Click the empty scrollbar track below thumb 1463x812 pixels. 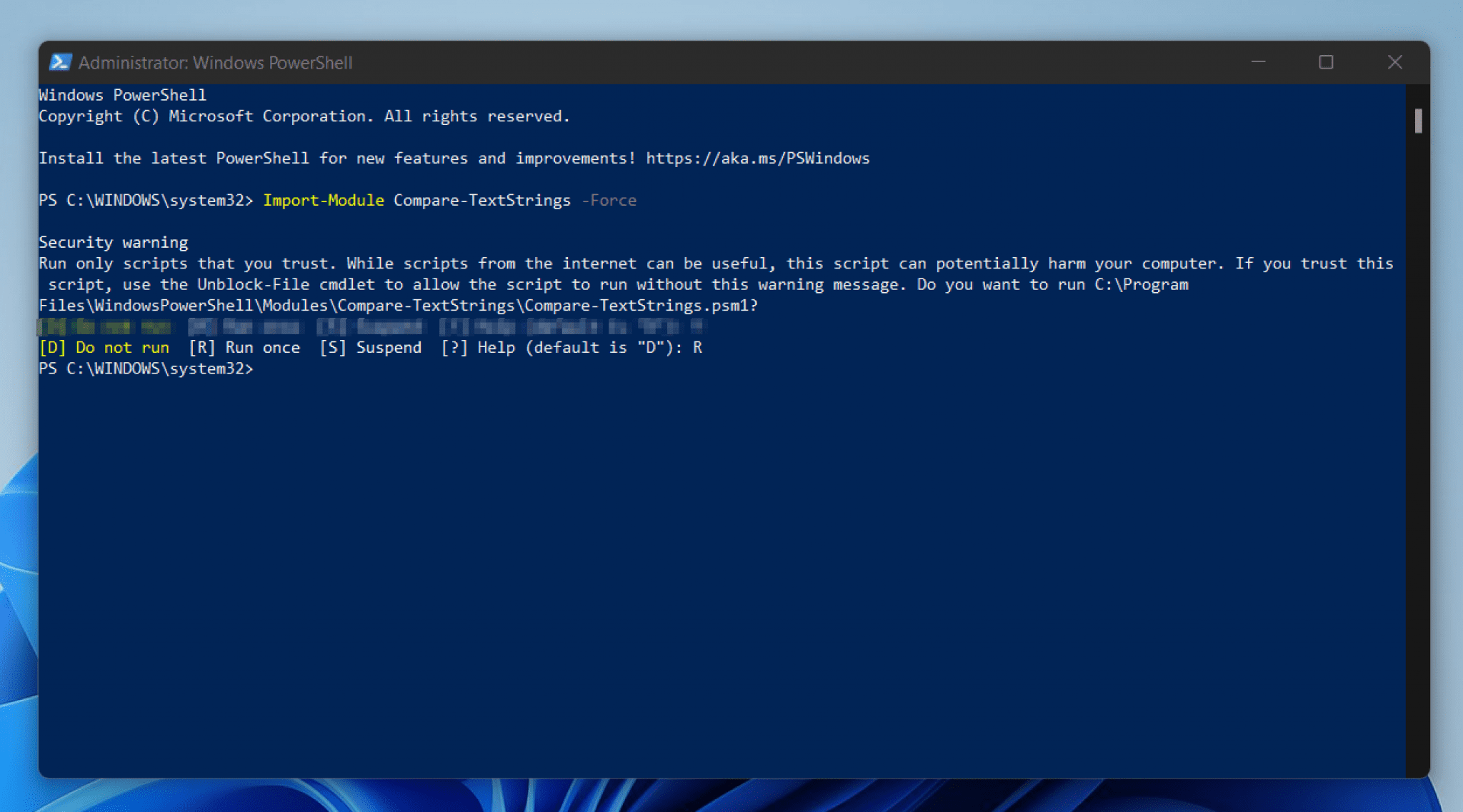pos(1418,457)
